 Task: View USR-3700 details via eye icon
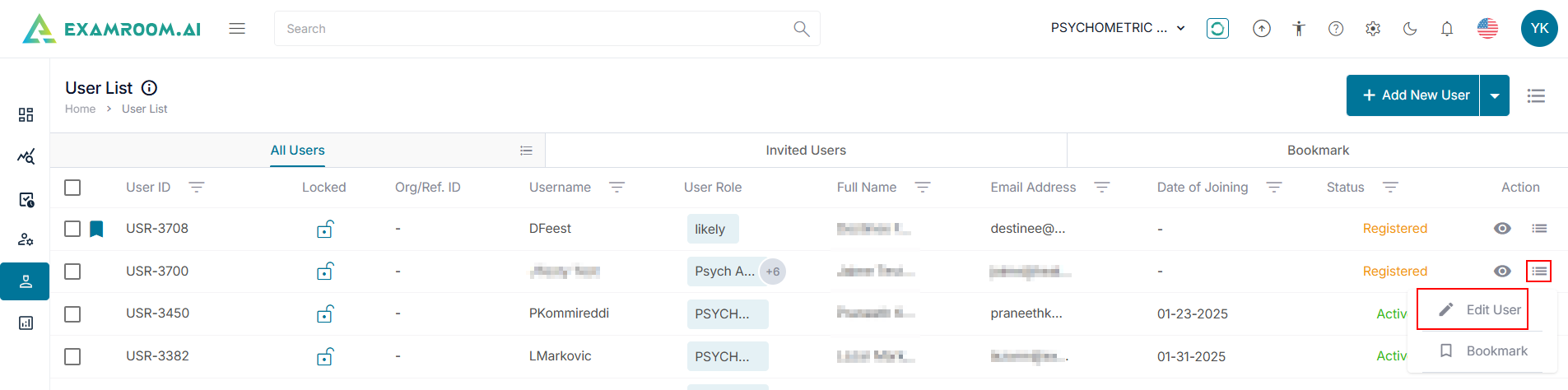coord(1502,272)
